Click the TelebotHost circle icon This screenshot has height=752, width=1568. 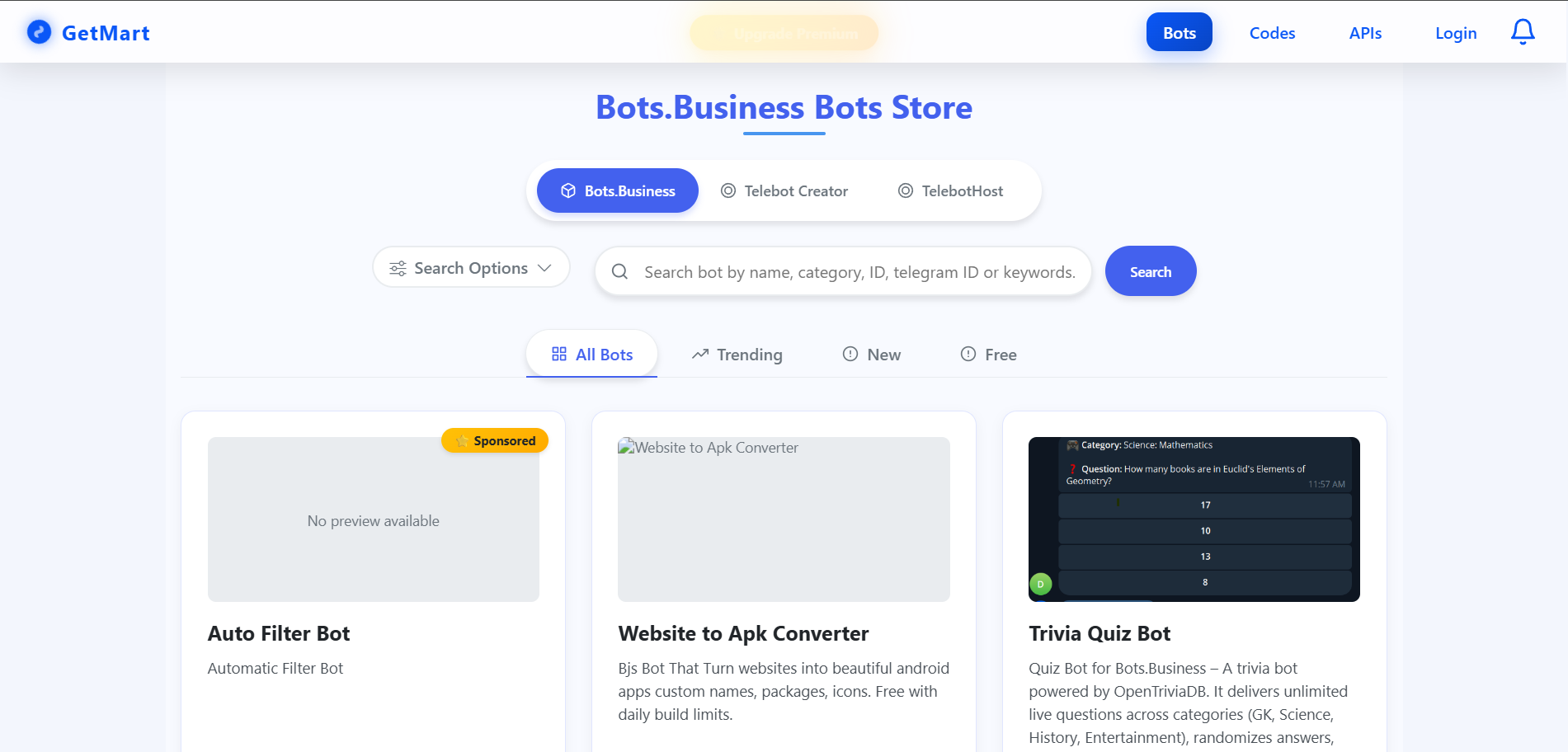[x=906, y=190]
